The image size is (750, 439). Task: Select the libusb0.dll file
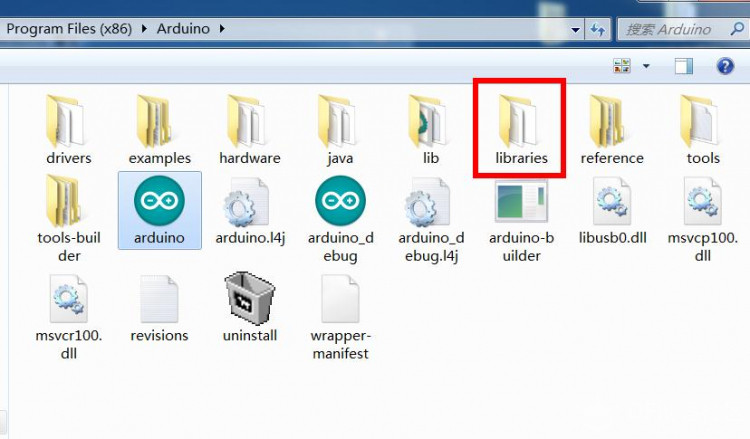point(612,210)
